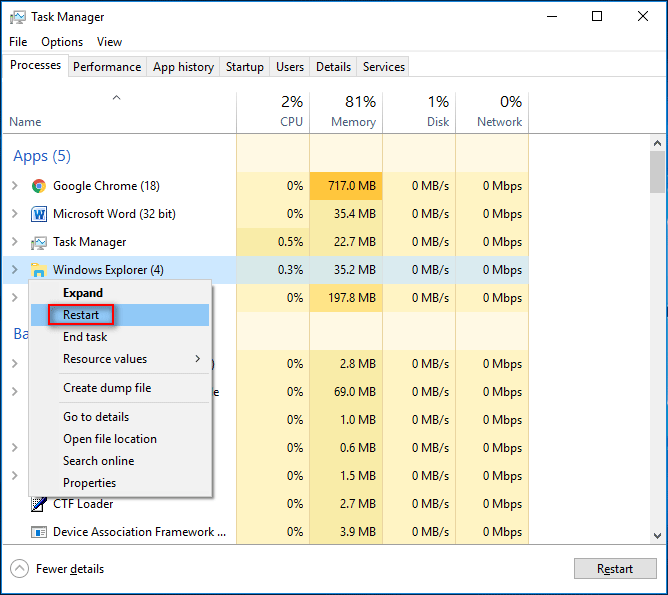The width and height of the screenshot is (668, 595).
Task: Open the Resource values submenu
Action: (120, 359)
